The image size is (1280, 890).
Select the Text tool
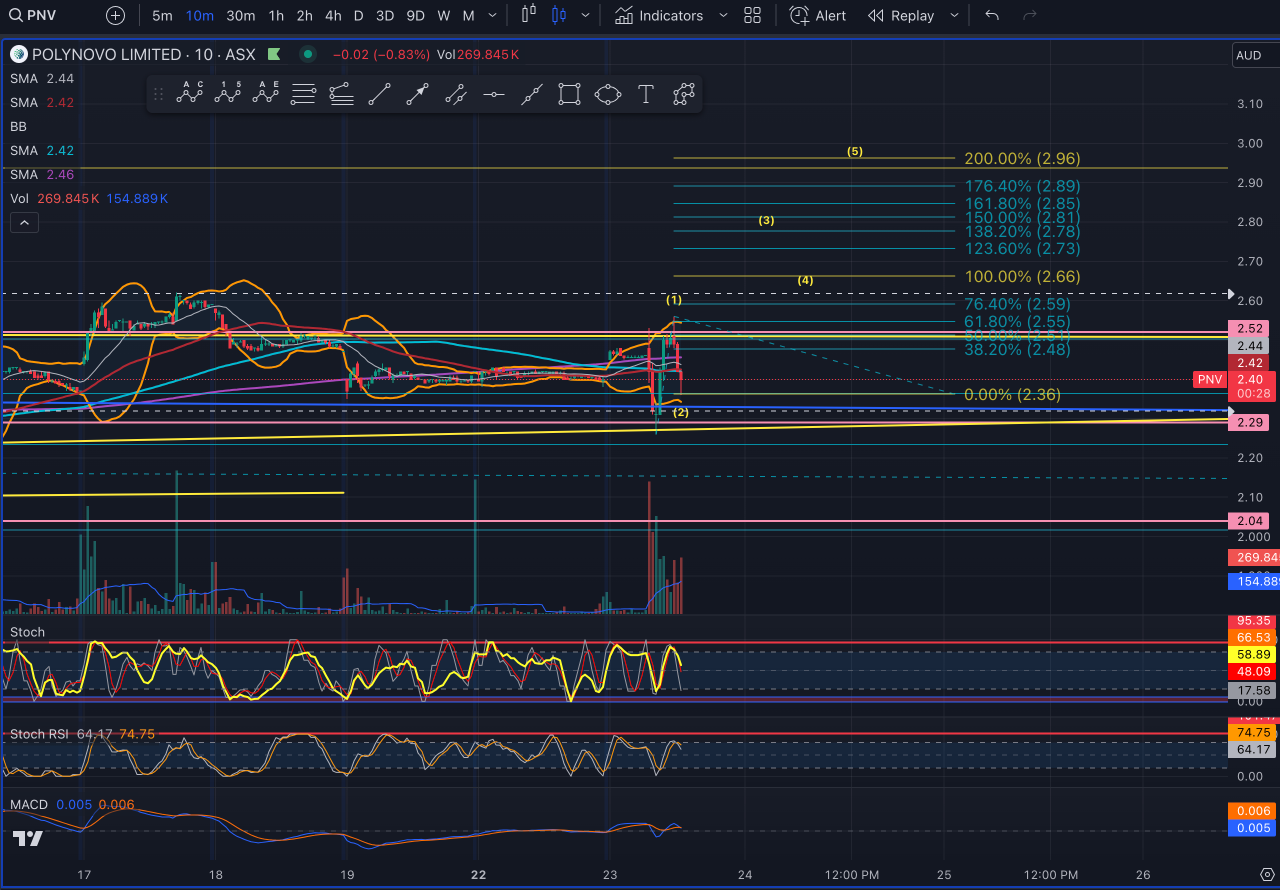(646, 94)
